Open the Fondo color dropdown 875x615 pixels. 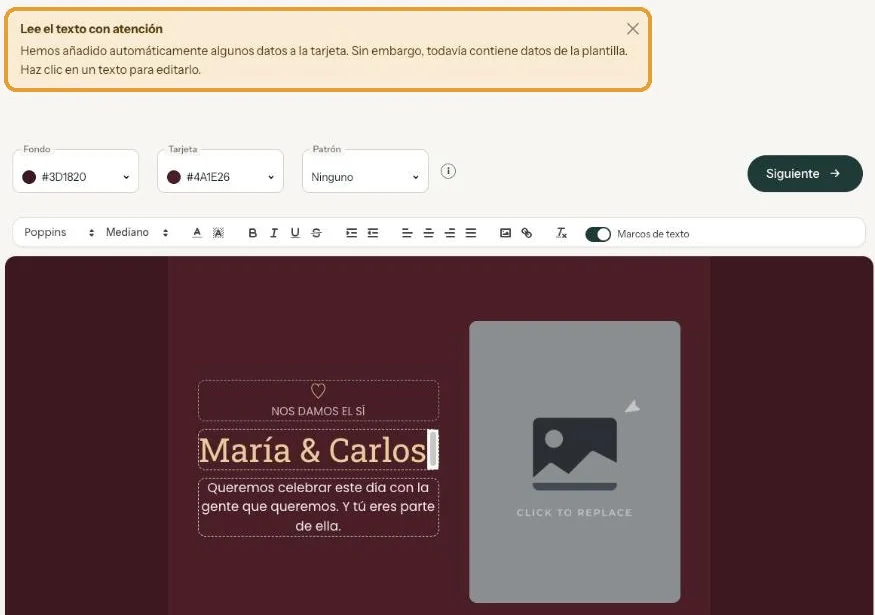[75, 171]
